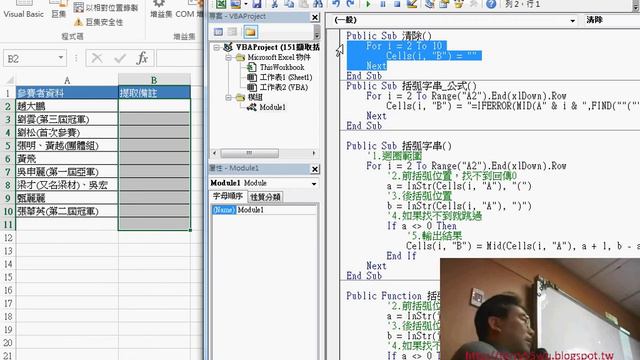Select column B header in Excel
This screenshot has width=640, height=360.
click(154, 80)
